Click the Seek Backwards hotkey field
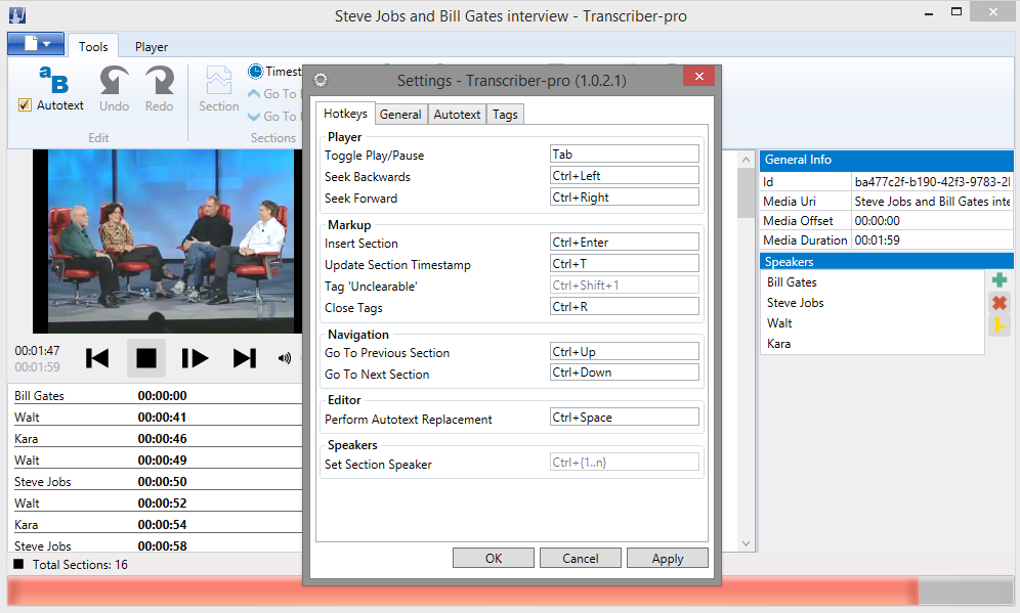Screen dimensions: 1020x613 click(624, 176)
